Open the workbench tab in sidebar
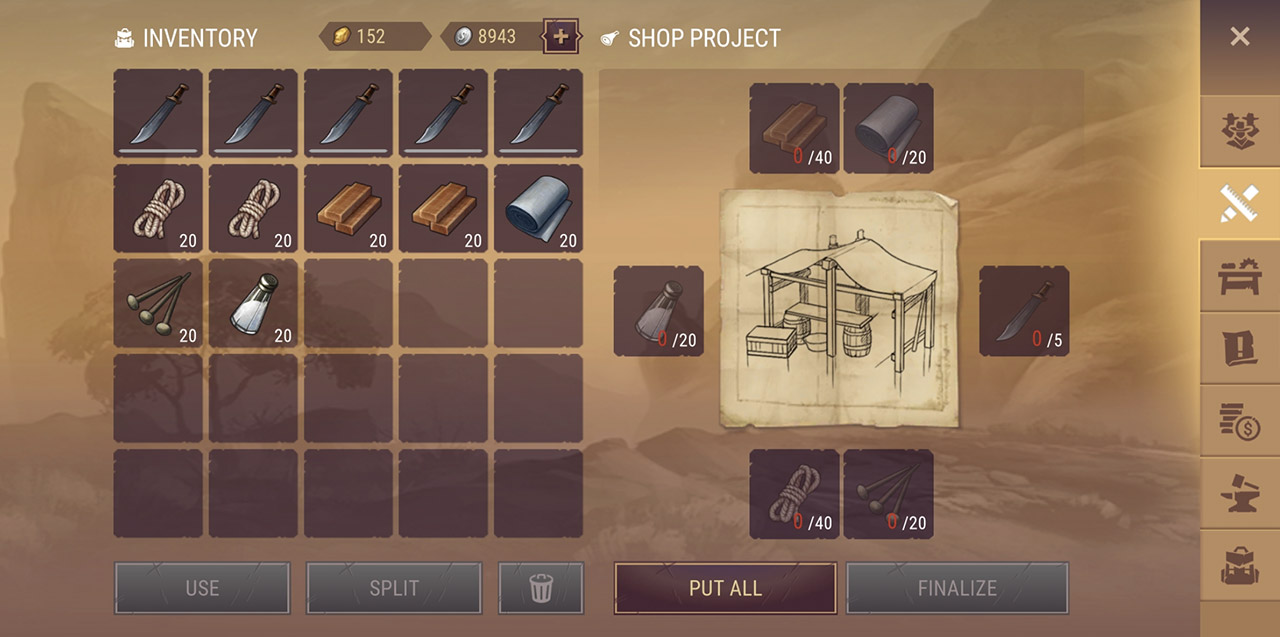 click(x=1240, y=276)
